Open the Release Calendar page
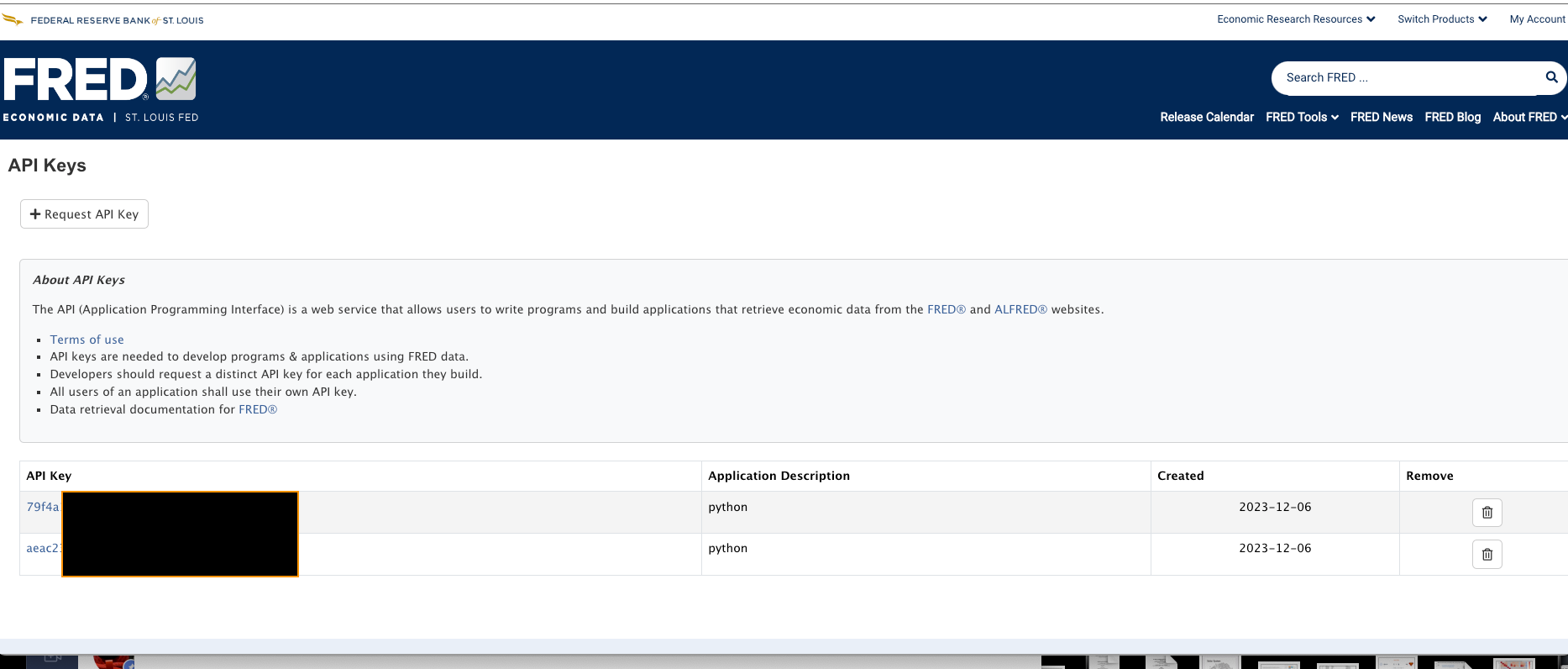1568x669 pixels. (x=1206, y=118)
